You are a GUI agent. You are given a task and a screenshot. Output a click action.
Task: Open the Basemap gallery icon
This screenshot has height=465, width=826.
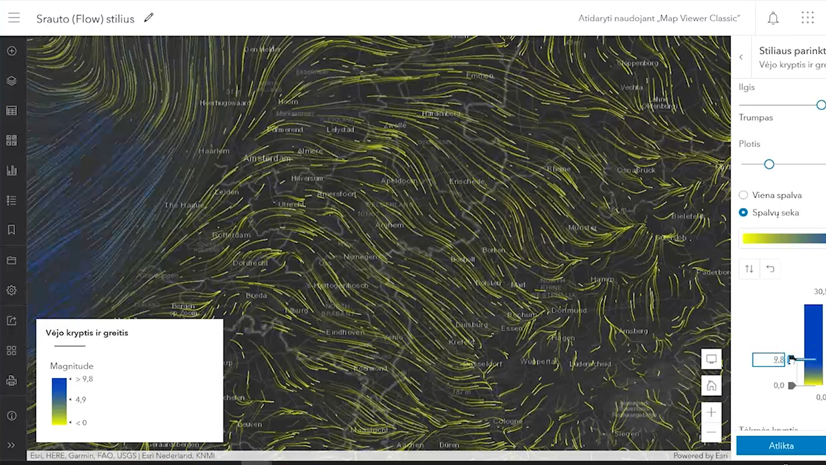coord(12,141)
